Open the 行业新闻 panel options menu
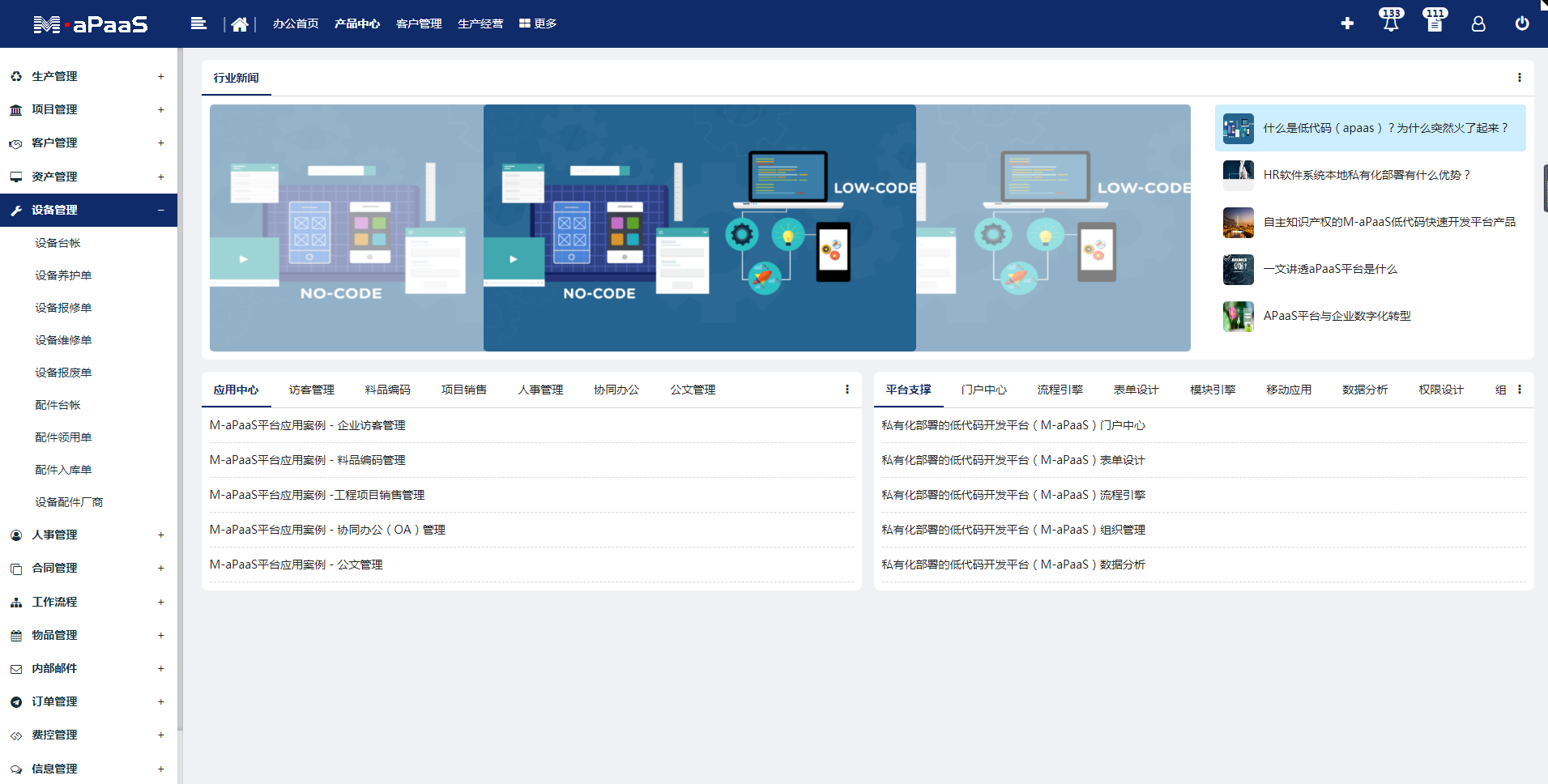Viewport: 1548px width, 784px height. [1519, 78]
